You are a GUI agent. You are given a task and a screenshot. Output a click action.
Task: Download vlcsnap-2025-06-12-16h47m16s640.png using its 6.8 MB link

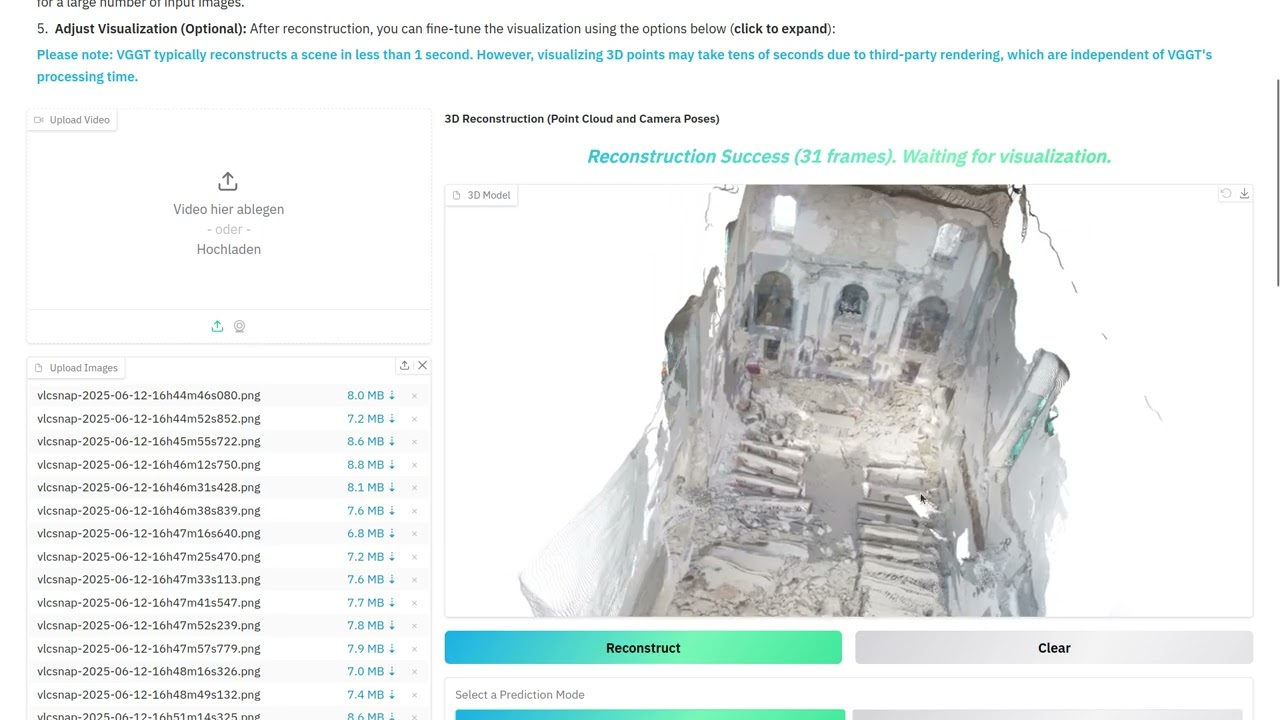tap(371, 533)
